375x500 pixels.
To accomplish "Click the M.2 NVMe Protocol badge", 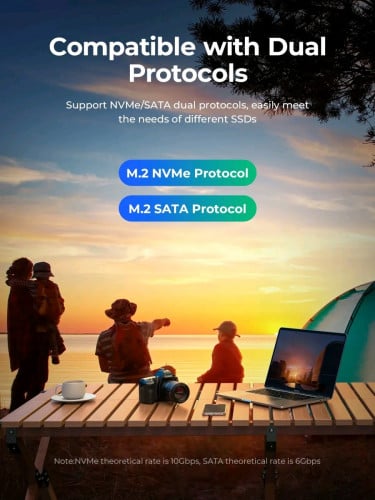I will pyautogui.click(x=188, y=173).
